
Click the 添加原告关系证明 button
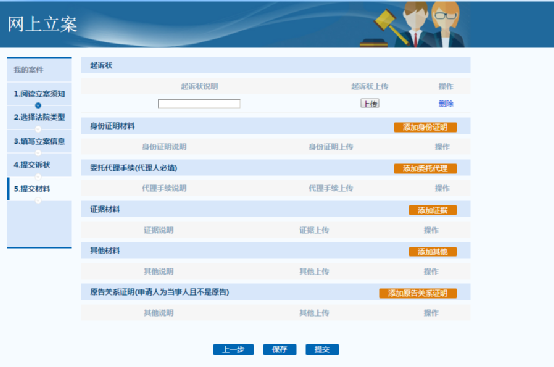pos(418,293)
